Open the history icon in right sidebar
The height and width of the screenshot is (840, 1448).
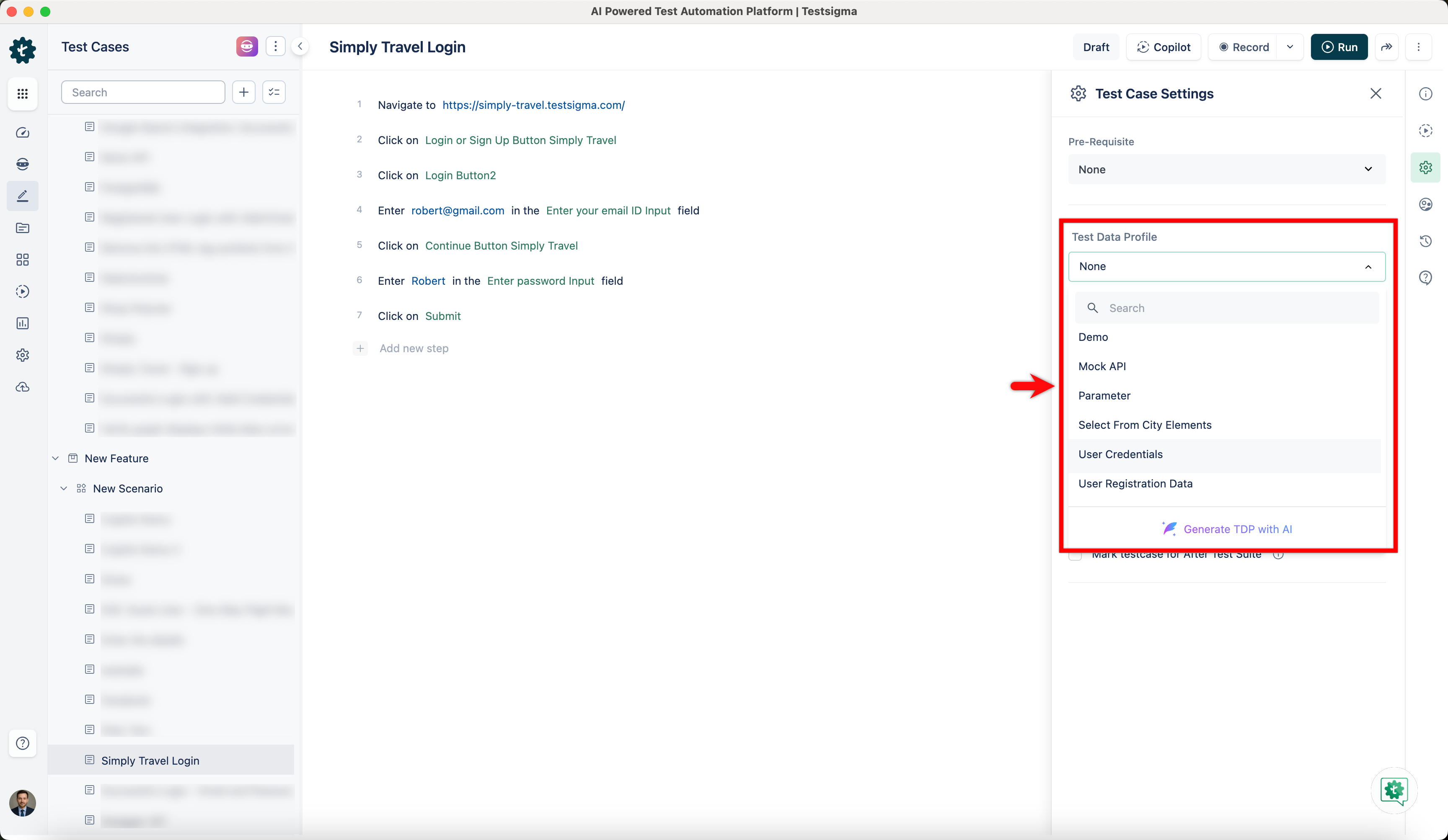click(x=1426, y=241)
